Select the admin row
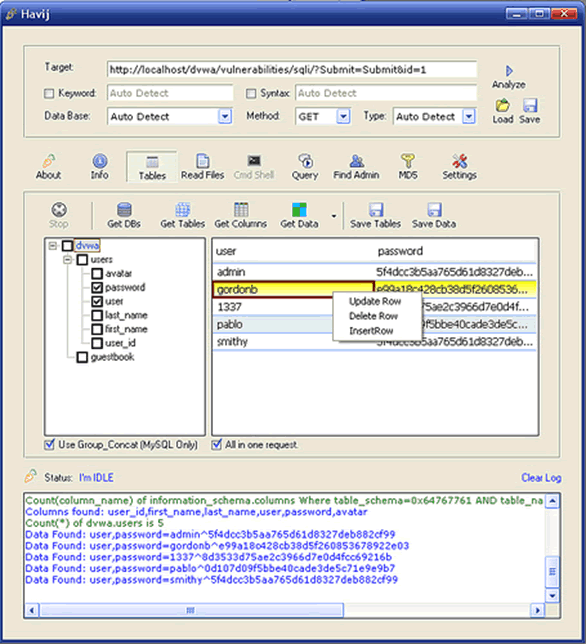Viewport: 586px width, 644px height. click(x=375, y=272)
